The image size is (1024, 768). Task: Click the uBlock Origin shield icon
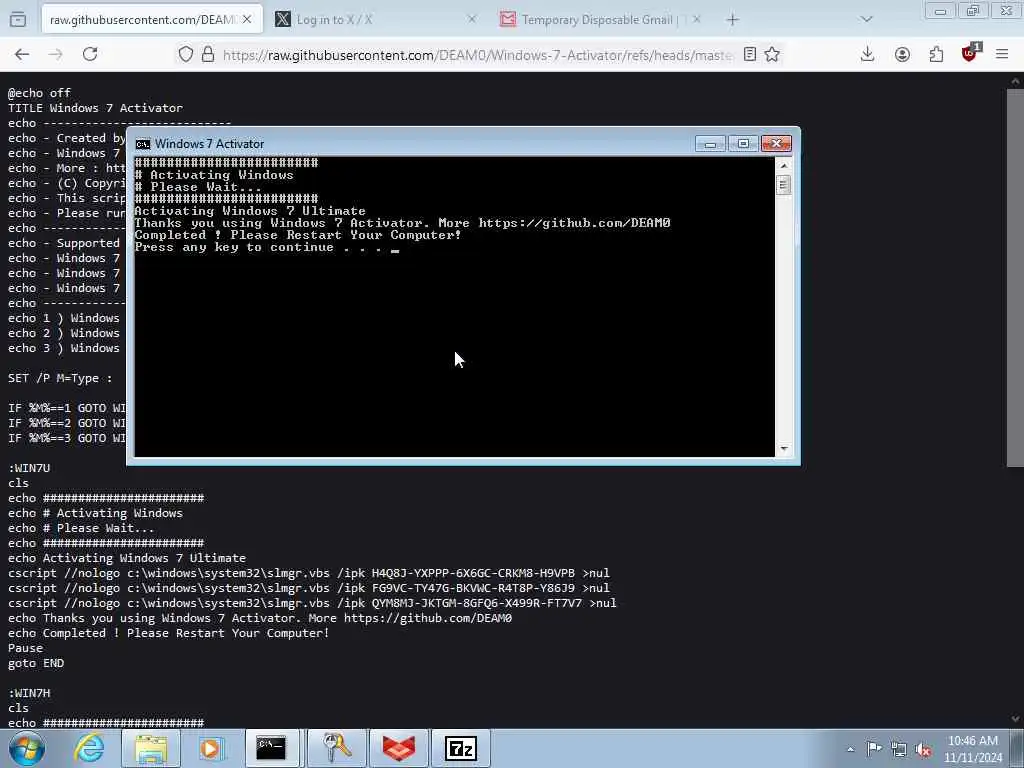[970, 53]
